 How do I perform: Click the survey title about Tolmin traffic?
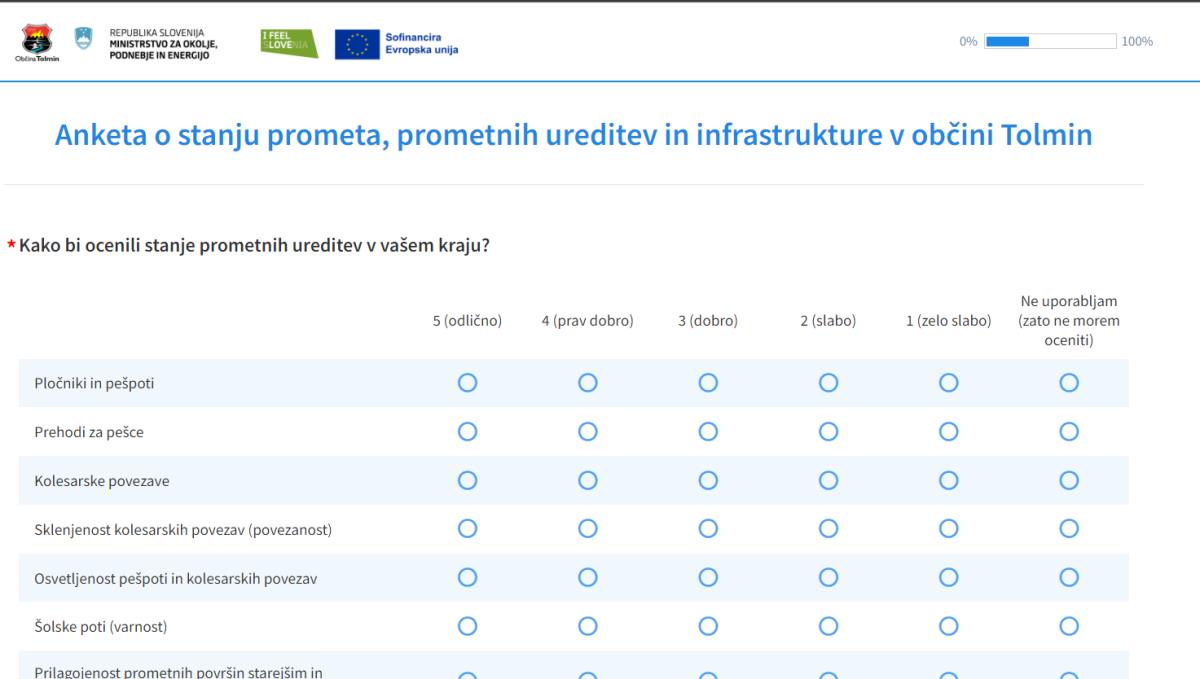click(x=574, y=135)
